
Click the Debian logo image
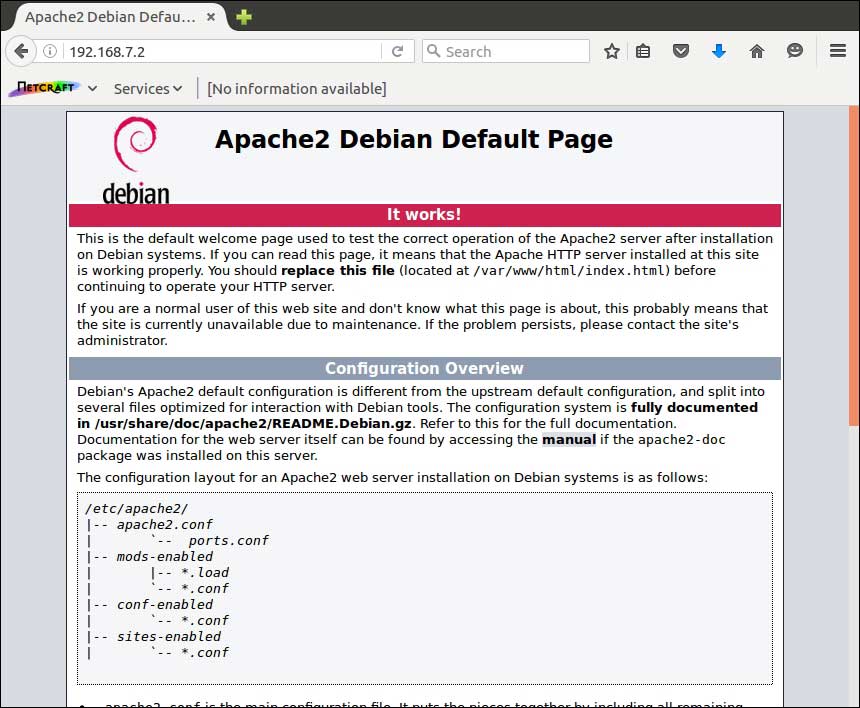(x=135, y=160)
